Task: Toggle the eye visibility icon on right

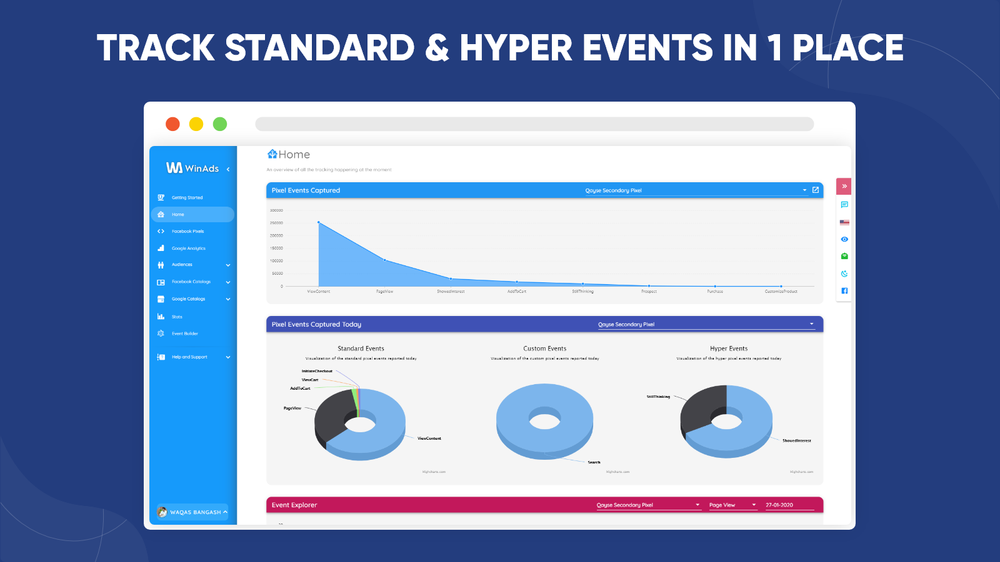Action: [844, 240]
